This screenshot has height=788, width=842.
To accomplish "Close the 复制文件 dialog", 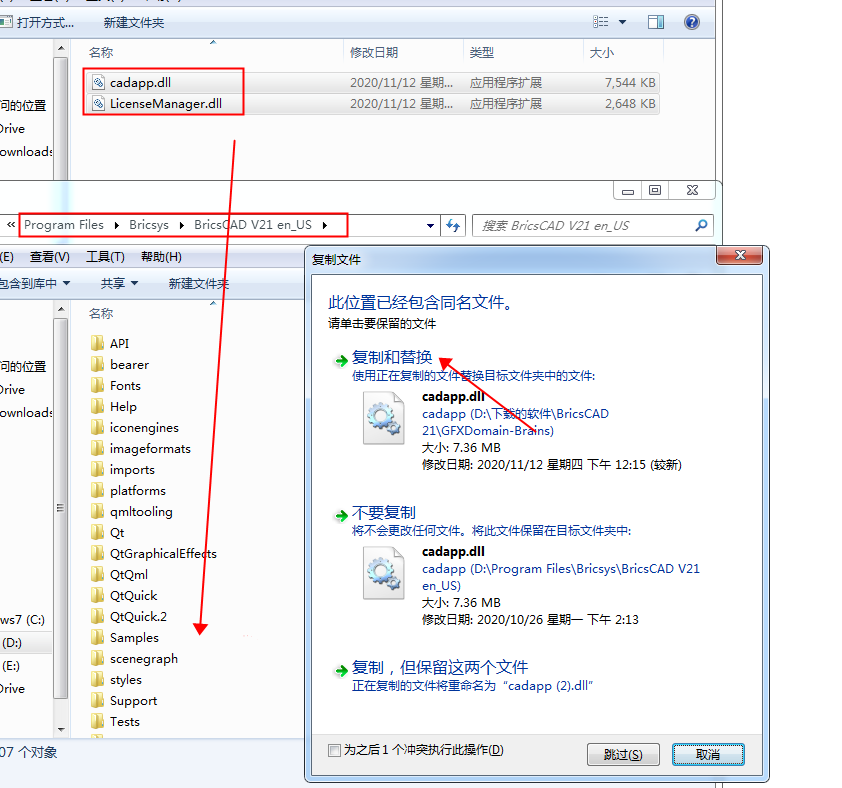I will pyautogui.click(x=739, y=255).
